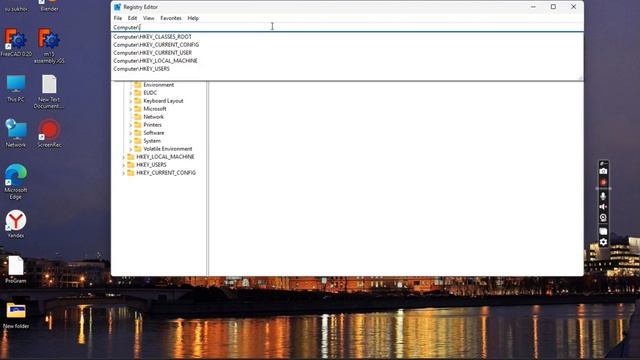640x360 pixels.
Task: Open the ScreenRec gallery icon
Action: tap(603, 231)
